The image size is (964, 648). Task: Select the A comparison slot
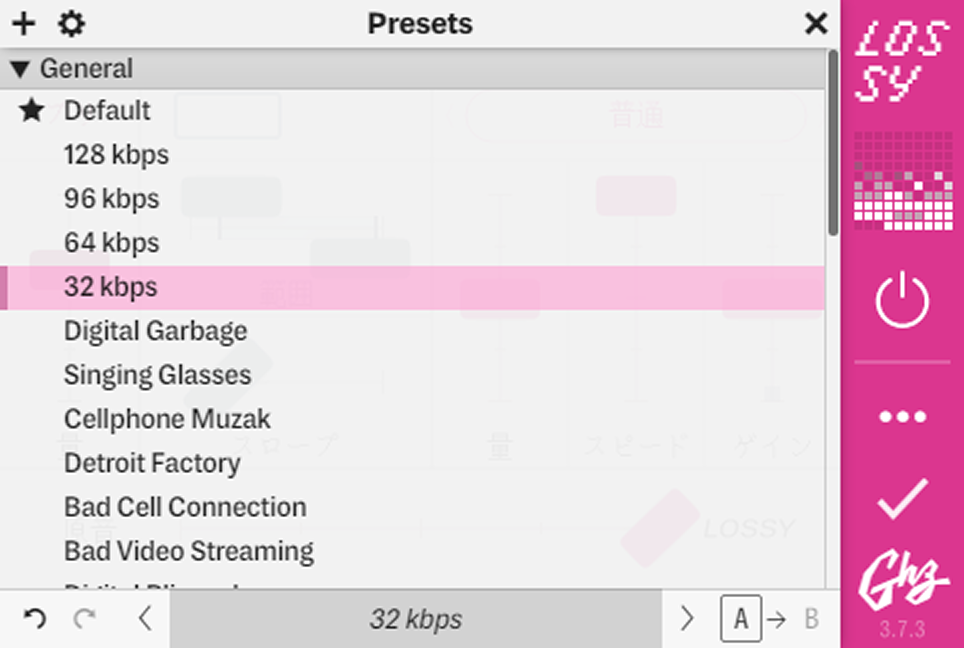[741, 618]
